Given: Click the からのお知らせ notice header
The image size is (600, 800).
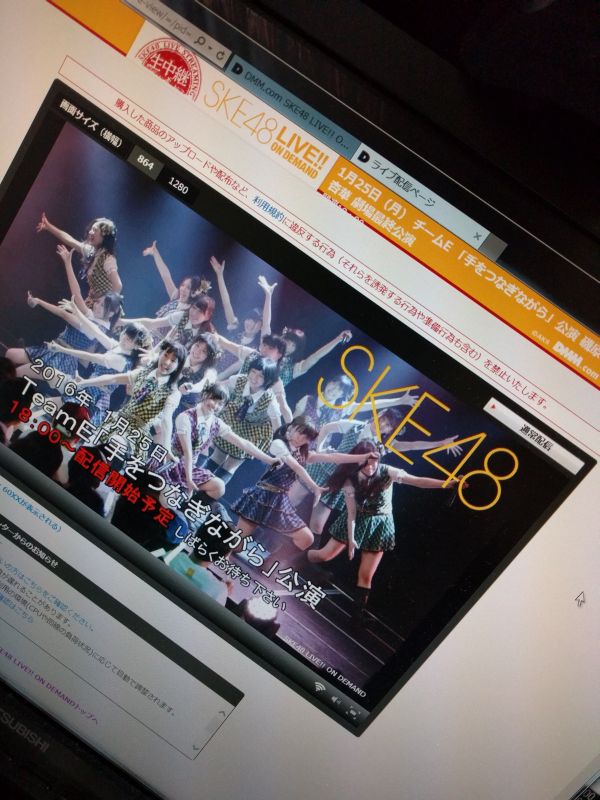Looking at the screenshot, I should tap(120, 610).
